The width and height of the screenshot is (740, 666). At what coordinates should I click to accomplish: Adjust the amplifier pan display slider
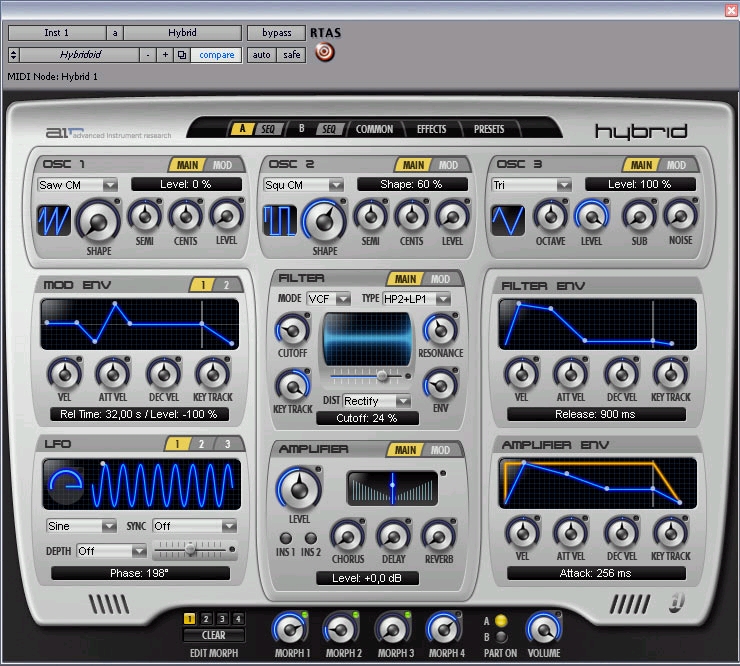point(392,488)
